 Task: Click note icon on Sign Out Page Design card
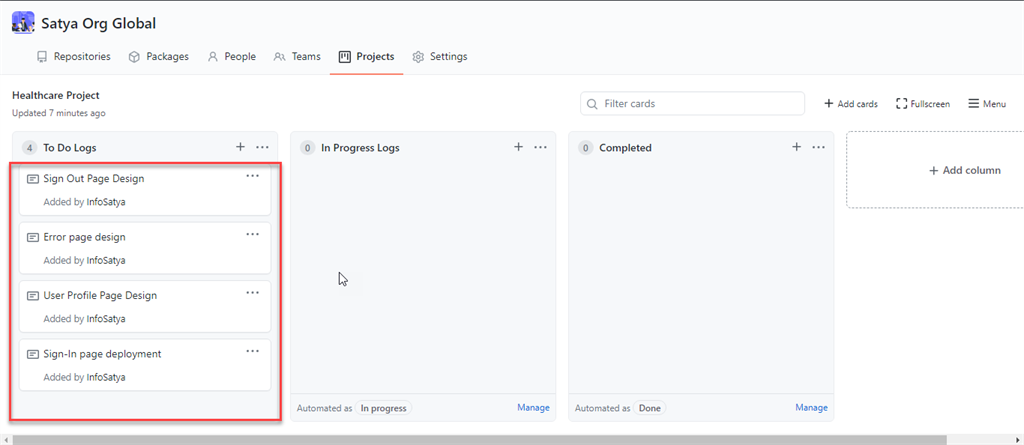(33, 179)
